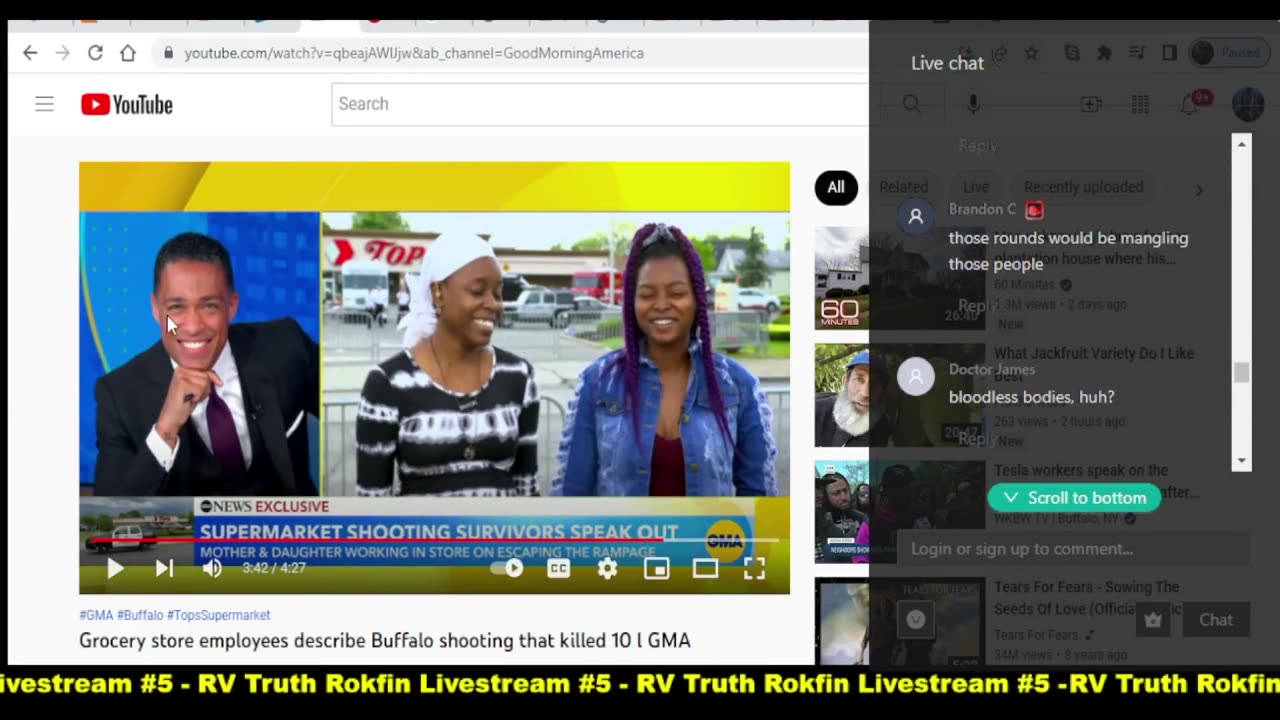
Task: Click the browser share page icon
Action: [x=999, y=53]
